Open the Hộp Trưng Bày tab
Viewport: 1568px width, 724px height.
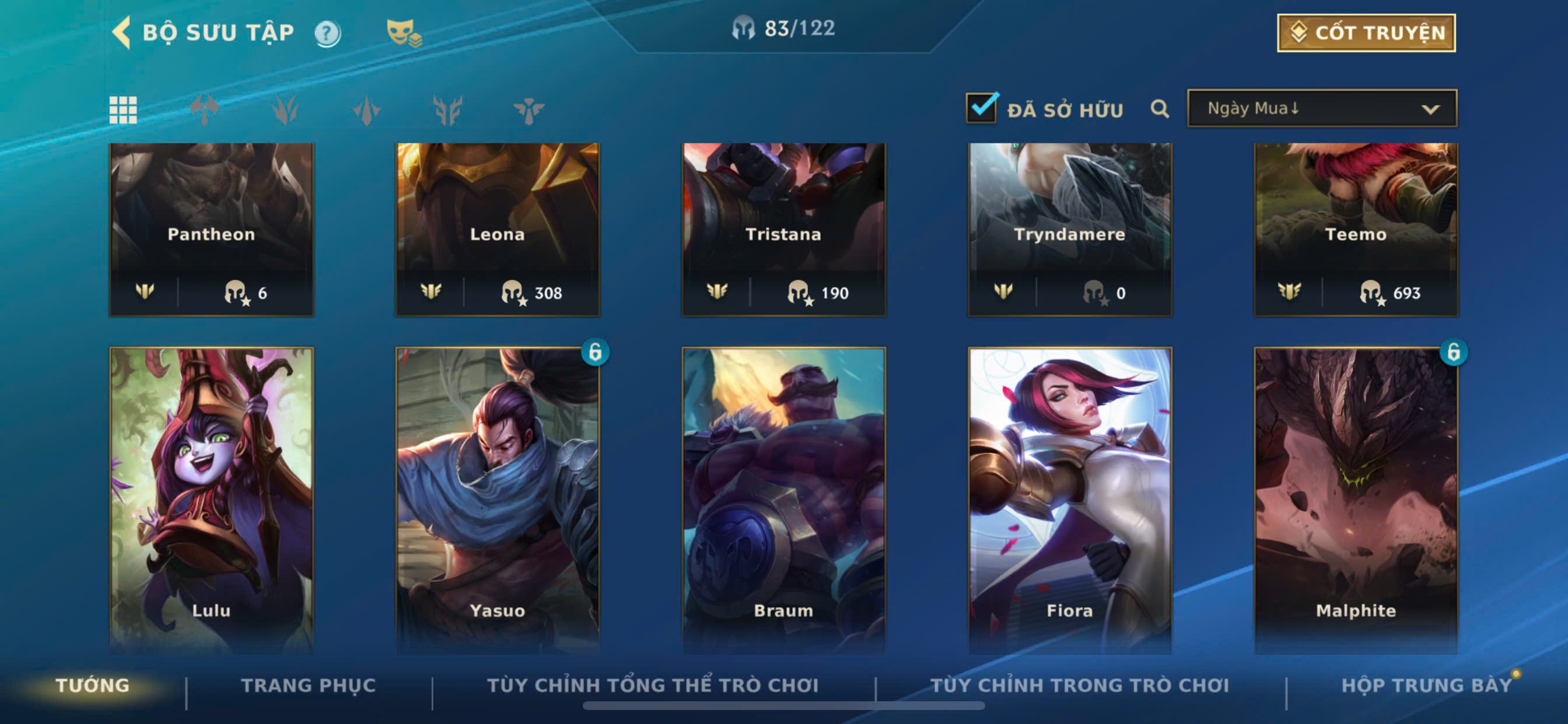tap(1427, 685)
